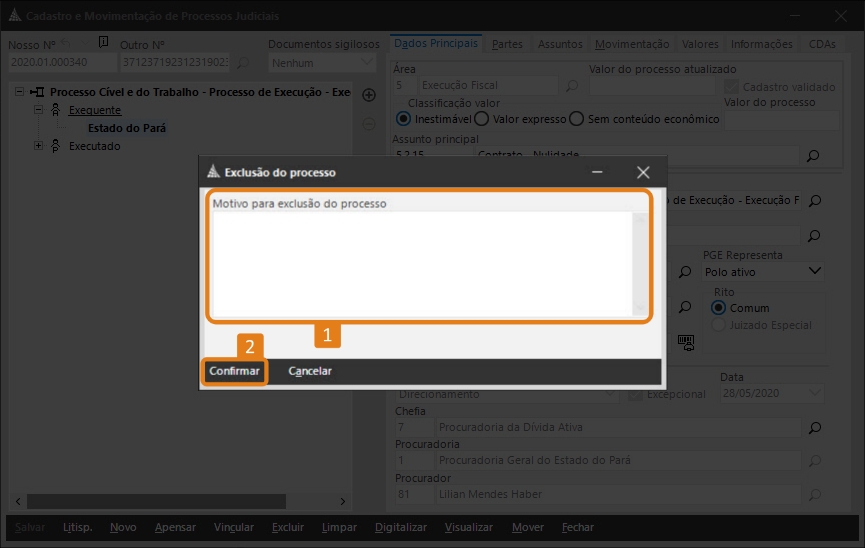Select Comum under Rito

tap(718, 308)
